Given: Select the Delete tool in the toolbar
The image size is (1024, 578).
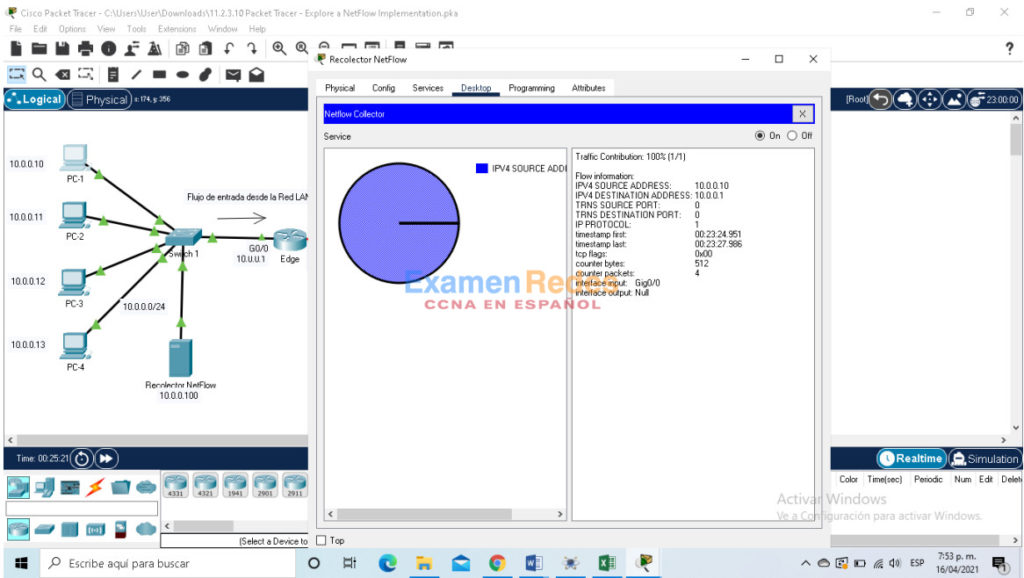Looking at the screenshot, I should point(63,74).
